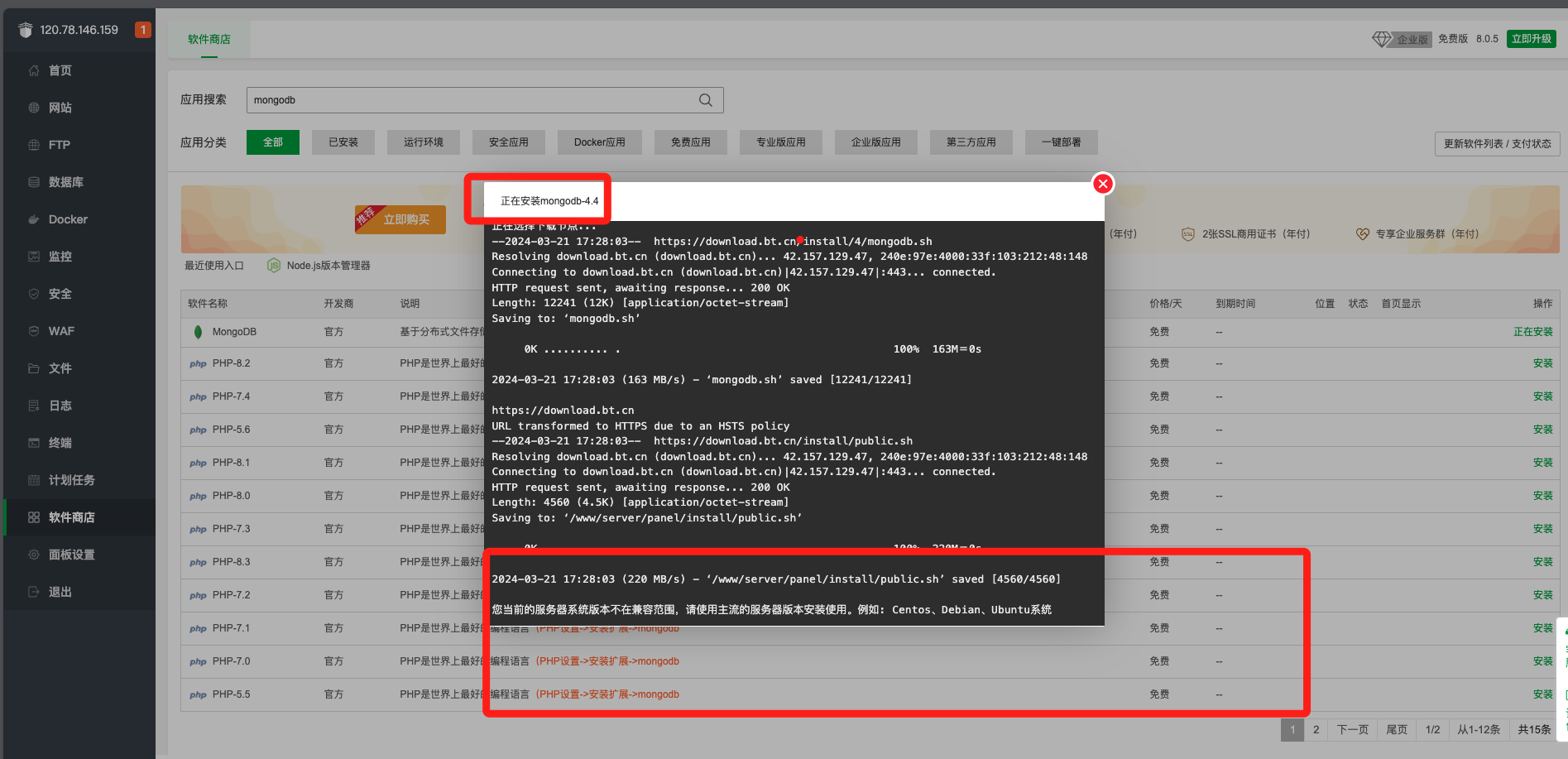Click the 文件 folder icon in sidebar
This screenshot has width=1568, height=759.
click(34, 368)
